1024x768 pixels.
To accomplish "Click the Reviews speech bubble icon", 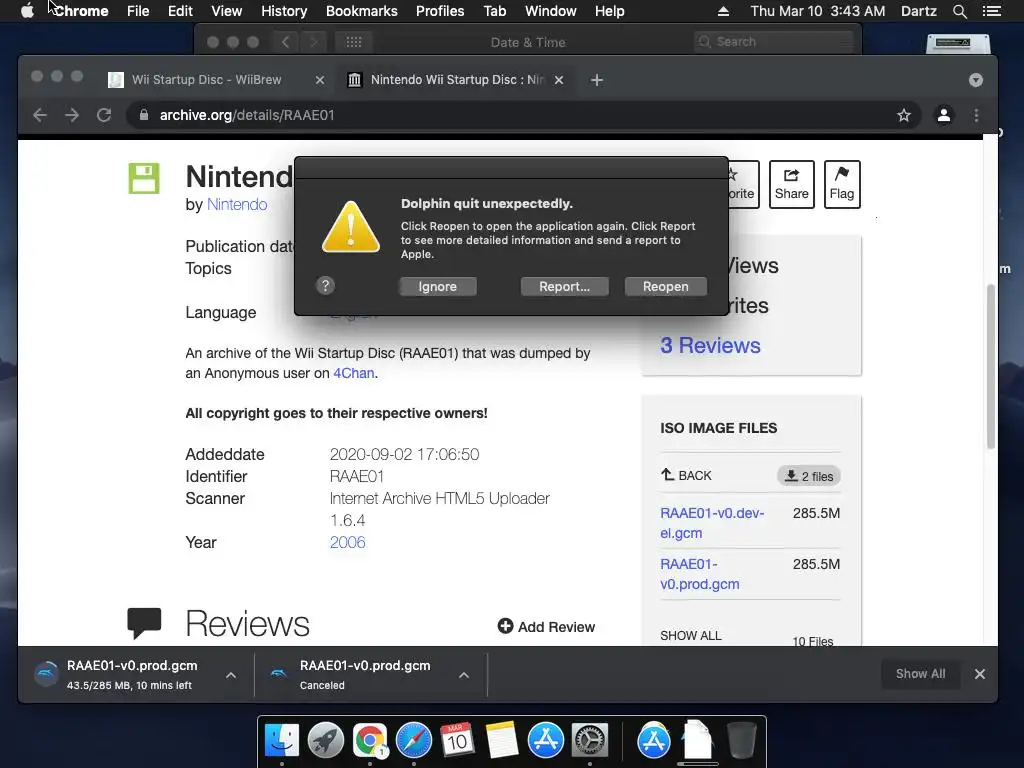I will point(144,622).
